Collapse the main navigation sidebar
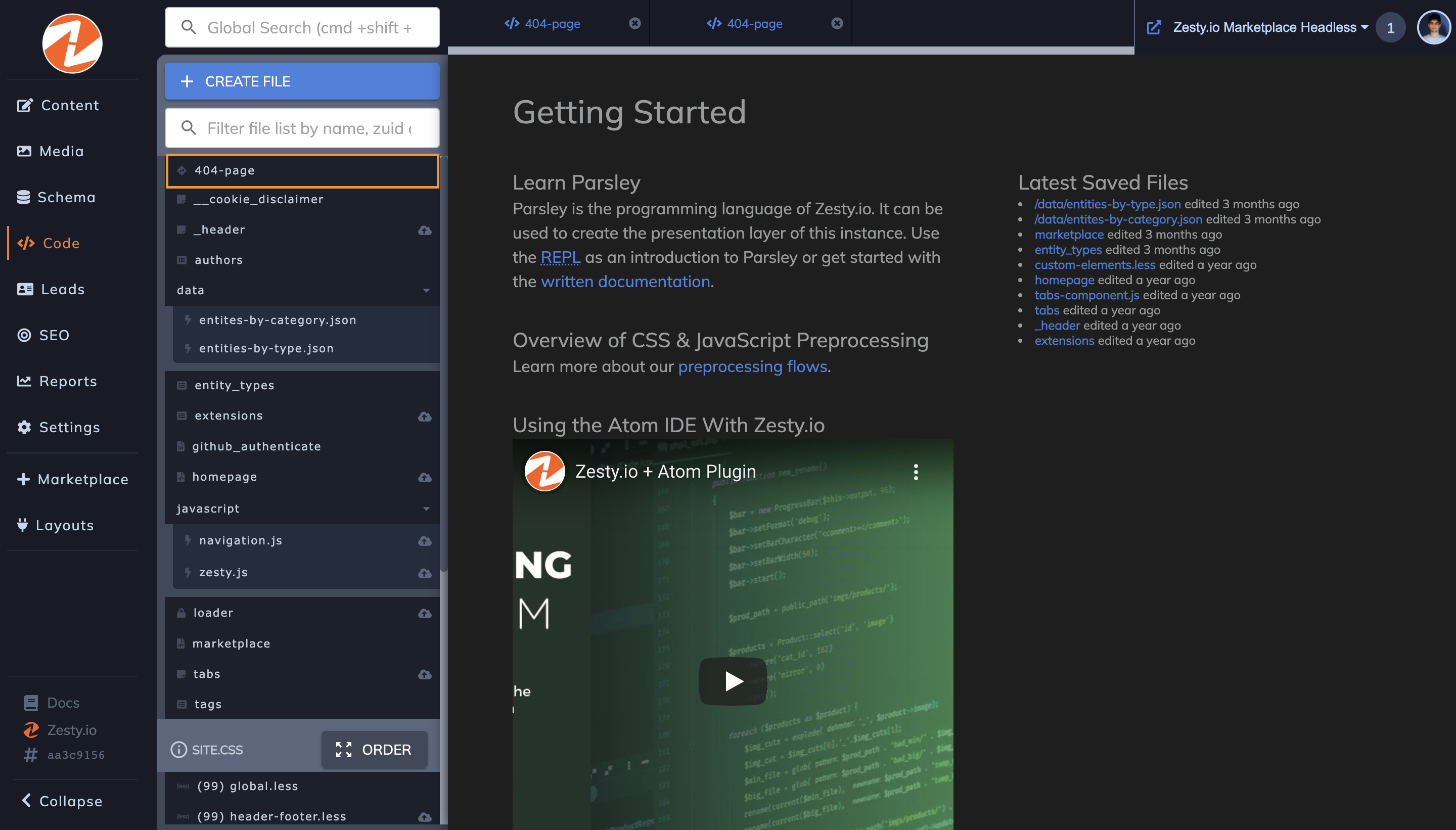The height and width of the screenshot is (830, 1456). (62, 802)
